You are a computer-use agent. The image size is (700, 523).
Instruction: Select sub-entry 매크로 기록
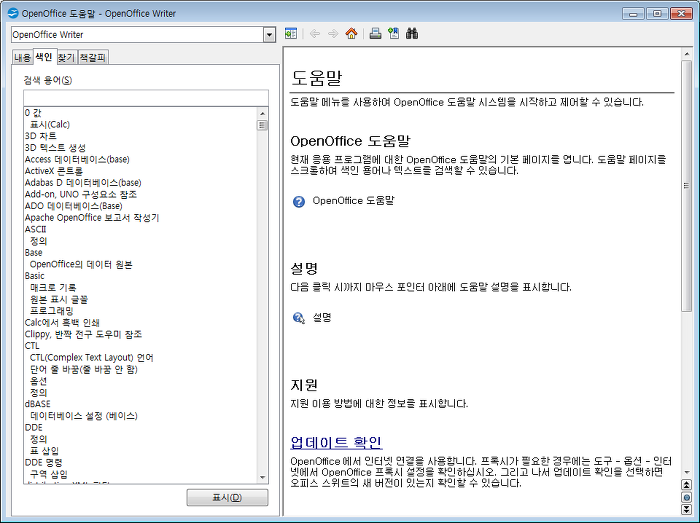coord(53,287)
